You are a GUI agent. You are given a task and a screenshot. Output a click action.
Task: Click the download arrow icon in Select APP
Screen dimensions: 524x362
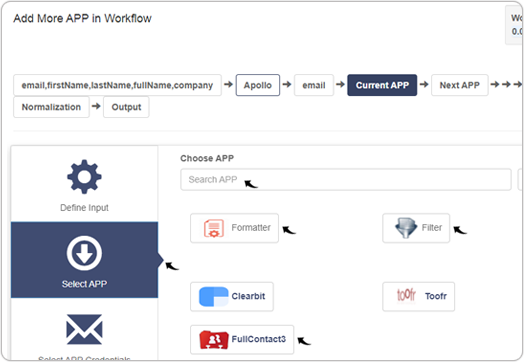(84, 253)
